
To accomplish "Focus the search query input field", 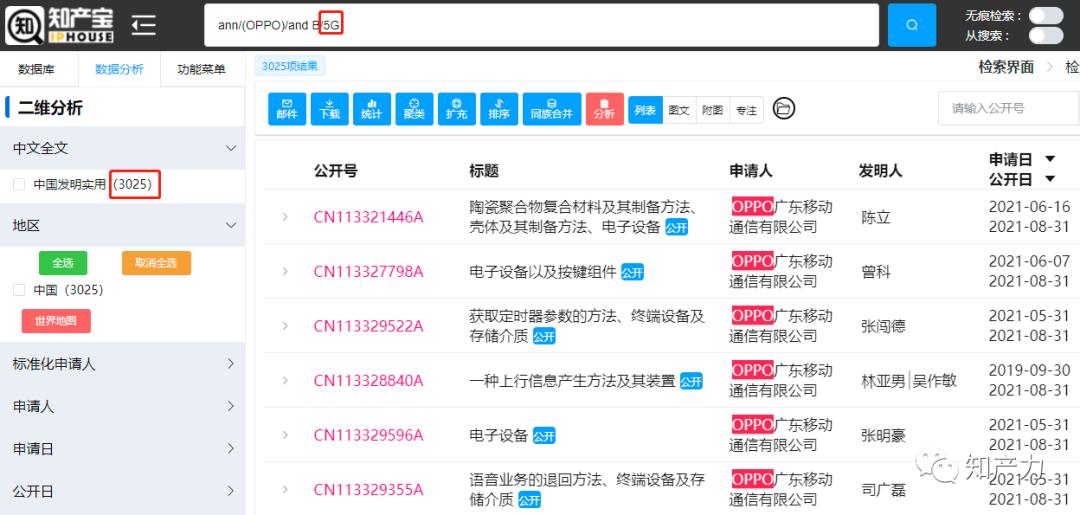I will click(541, 25).
